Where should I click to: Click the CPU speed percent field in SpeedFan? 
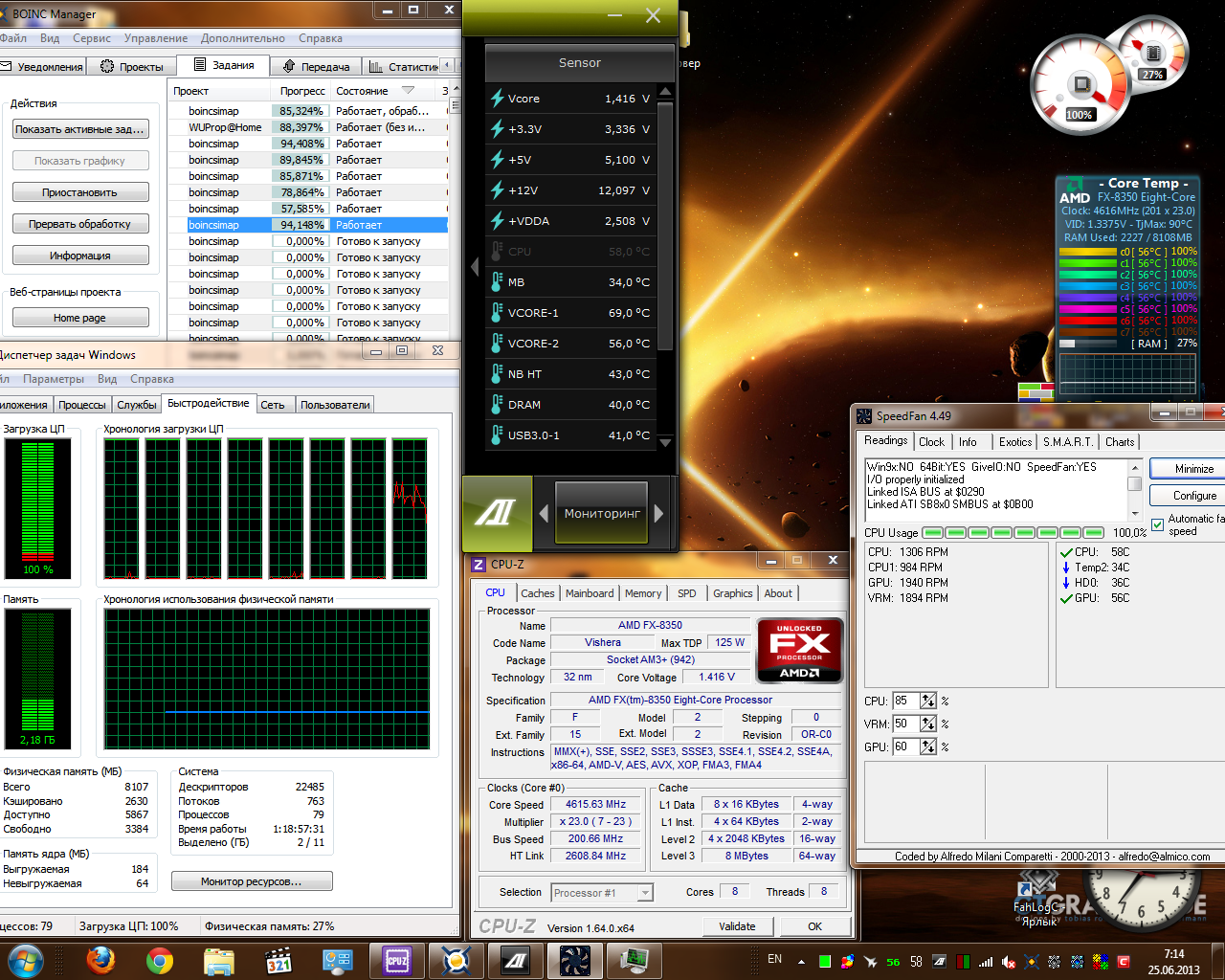coord(905,701)
